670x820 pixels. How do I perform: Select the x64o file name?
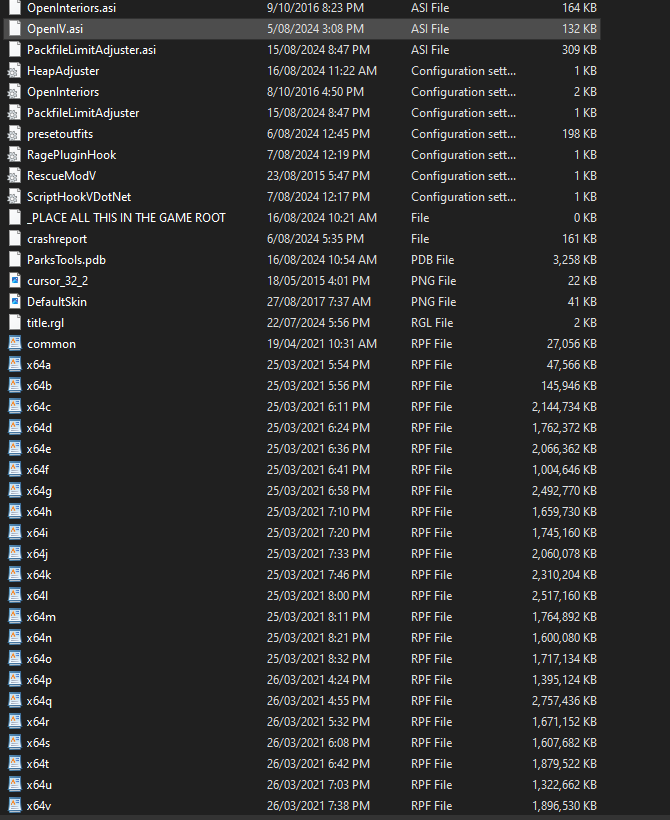pos(39,659)
